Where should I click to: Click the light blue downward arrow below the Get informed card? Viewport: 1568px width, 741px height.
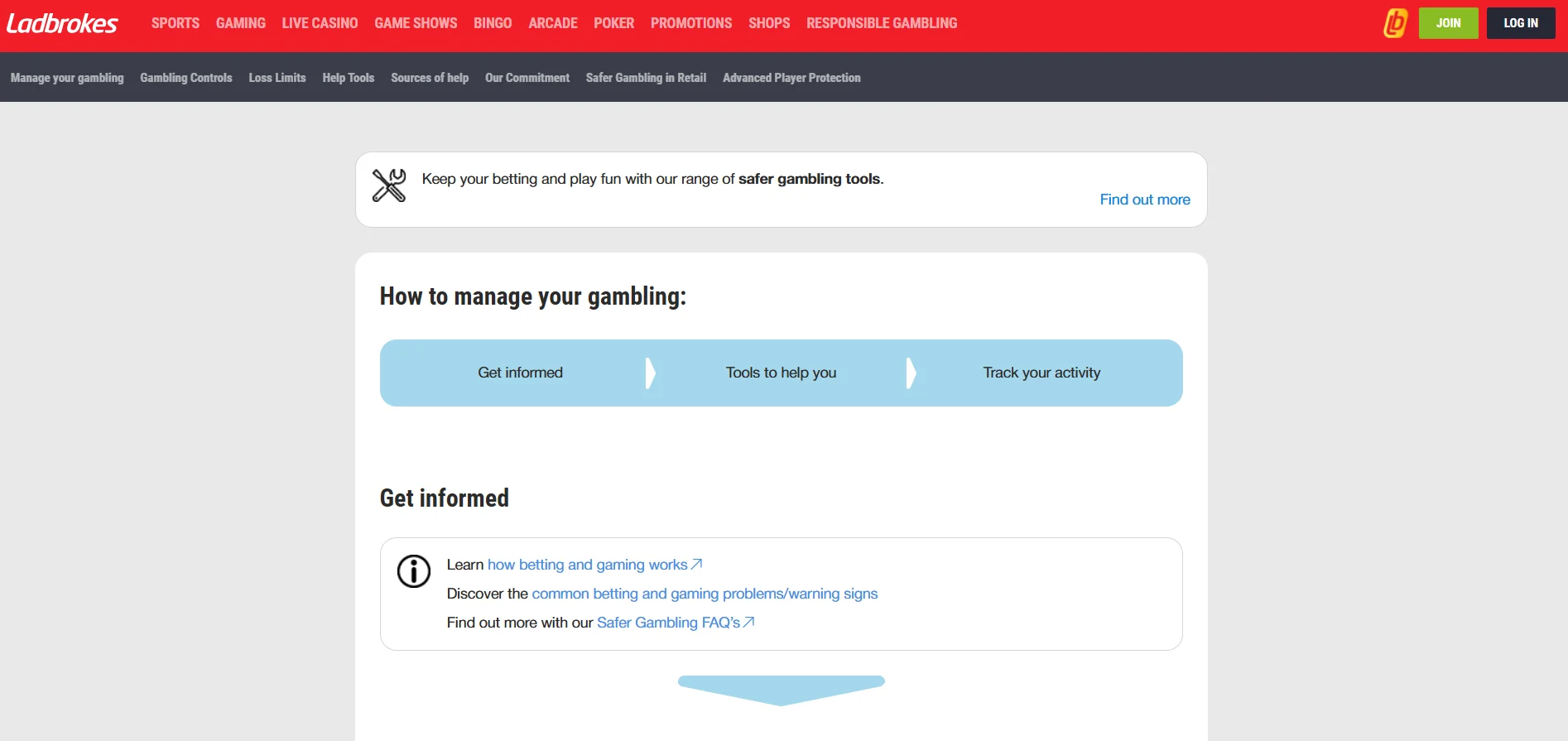point(782,690)
